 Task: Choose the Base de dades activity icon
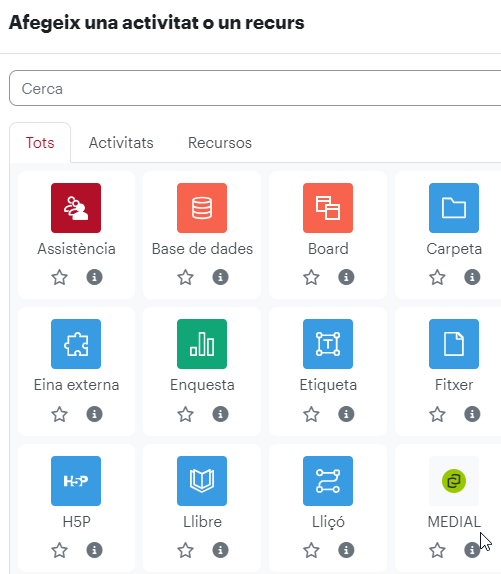202,208
